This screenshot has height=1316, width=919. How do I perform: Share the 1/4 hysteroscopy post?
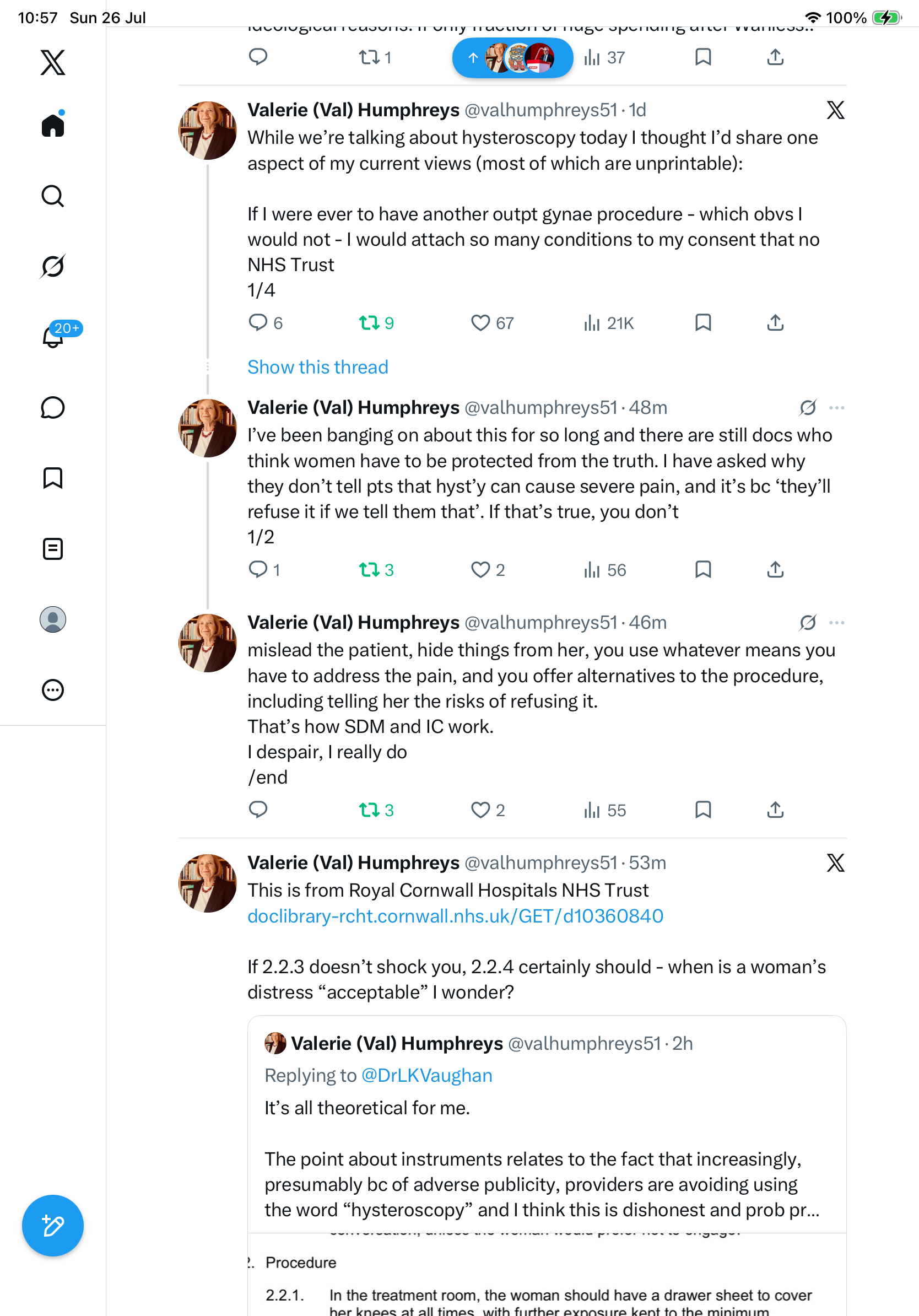pos(775,323)
